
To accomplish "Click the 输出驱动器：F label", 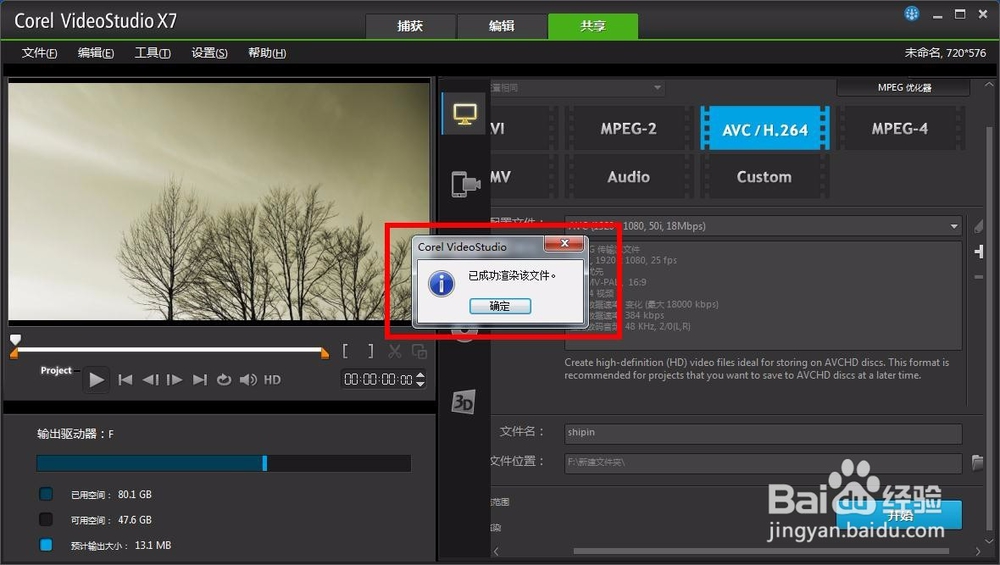I will tap(75, 434).
